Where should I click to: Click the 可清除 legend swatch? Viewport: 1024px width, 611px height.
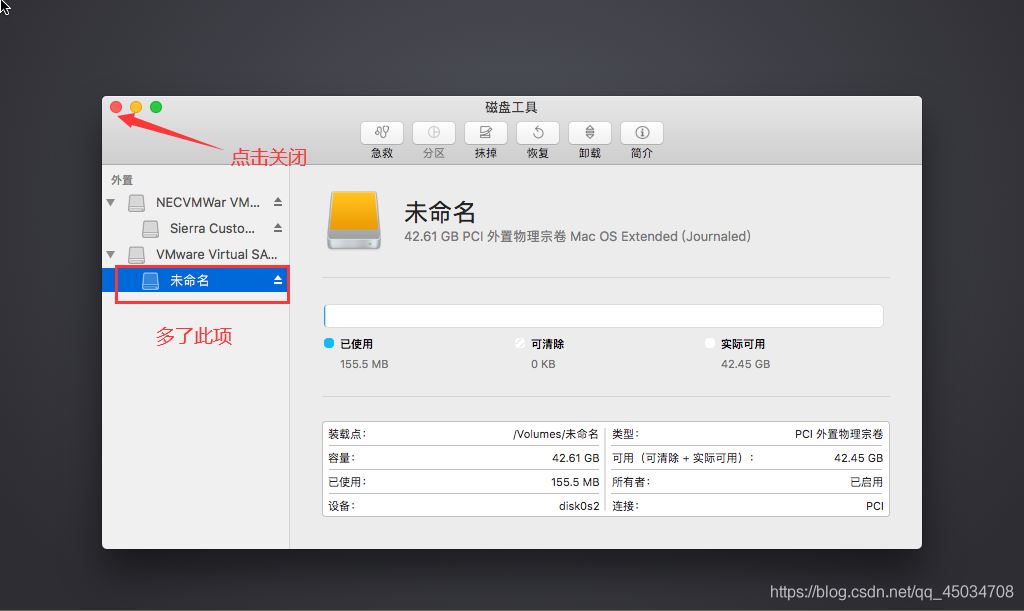pos(520,343)
